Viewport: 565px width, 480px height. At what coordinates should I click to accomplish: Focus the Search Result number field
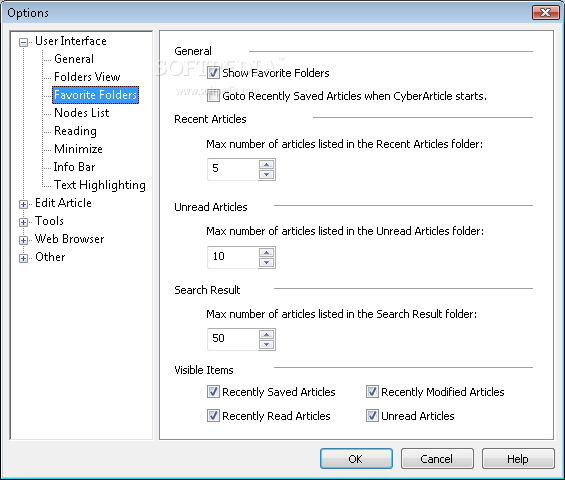[x=233, y=339]
